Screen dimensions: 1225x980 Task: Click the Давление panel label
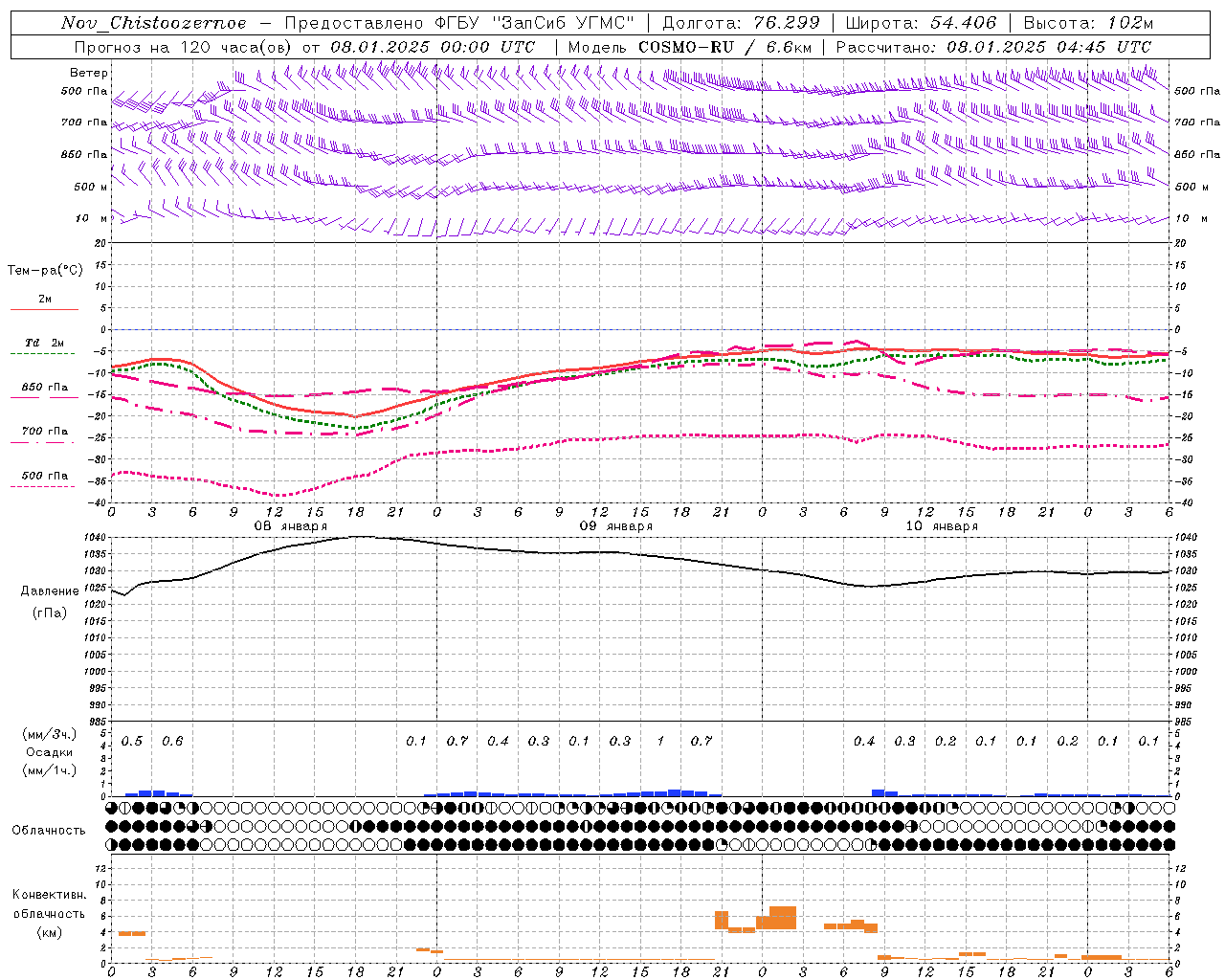[x=50, y=591]
